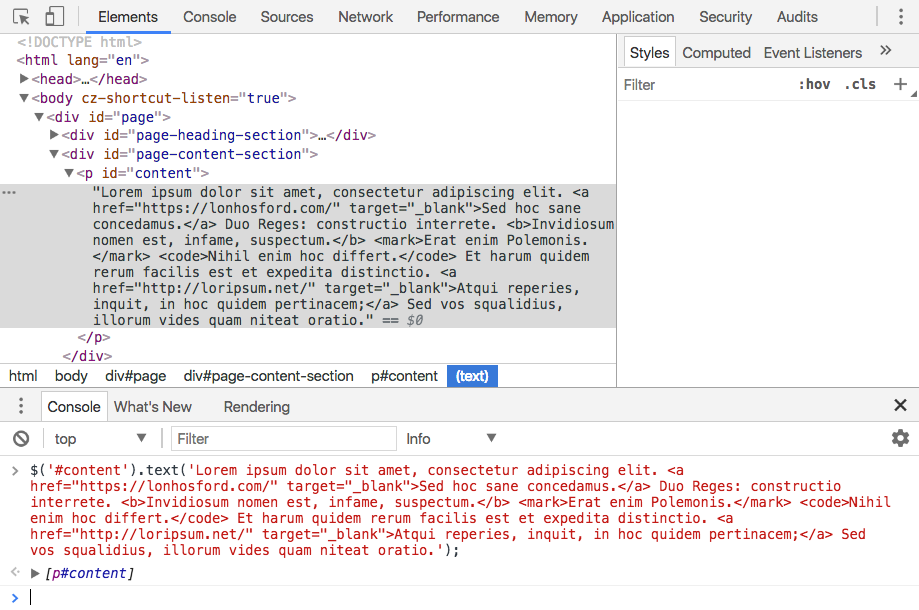Collapse the p id="content" node
This screenshot has width=919, height=610.
(x=69, y=173)
